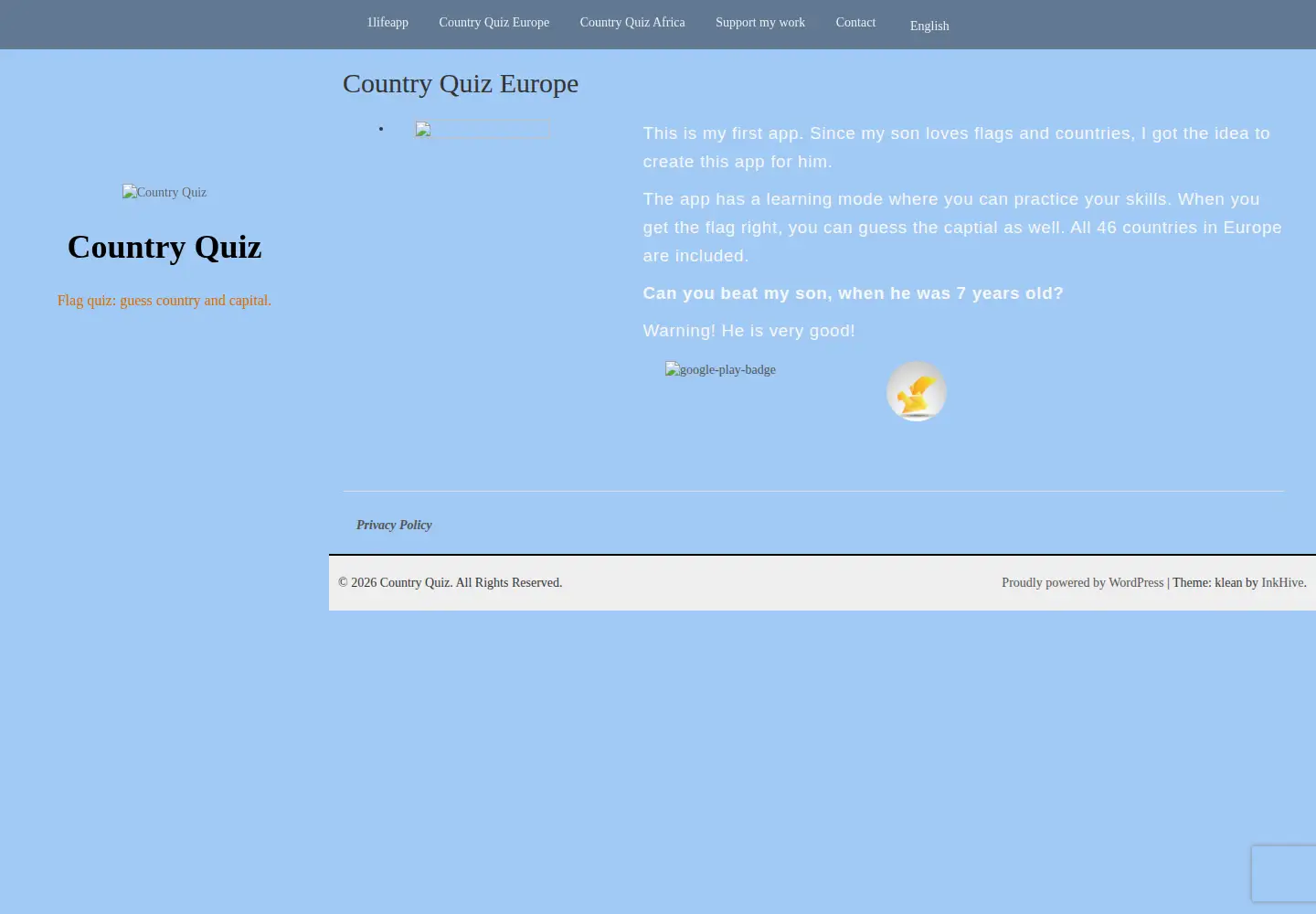Click the text 'Warning! He is very good!'
This screenshot has height=914, width=1316.
coord(749,331)
